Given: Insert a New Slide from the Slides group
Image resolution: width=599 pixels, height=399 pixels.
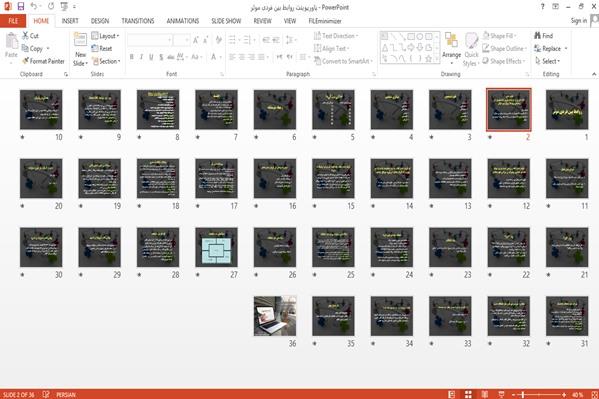Looking at the screenshot, I should coord(80,49).
